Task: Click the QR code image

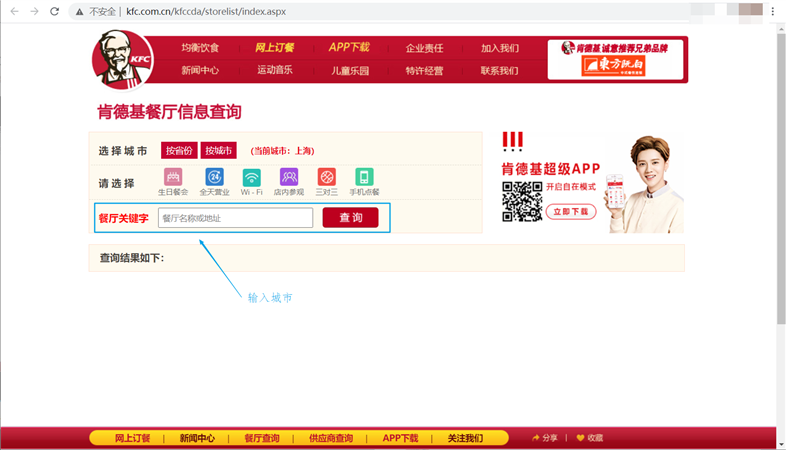Action: tap(522, 201)
